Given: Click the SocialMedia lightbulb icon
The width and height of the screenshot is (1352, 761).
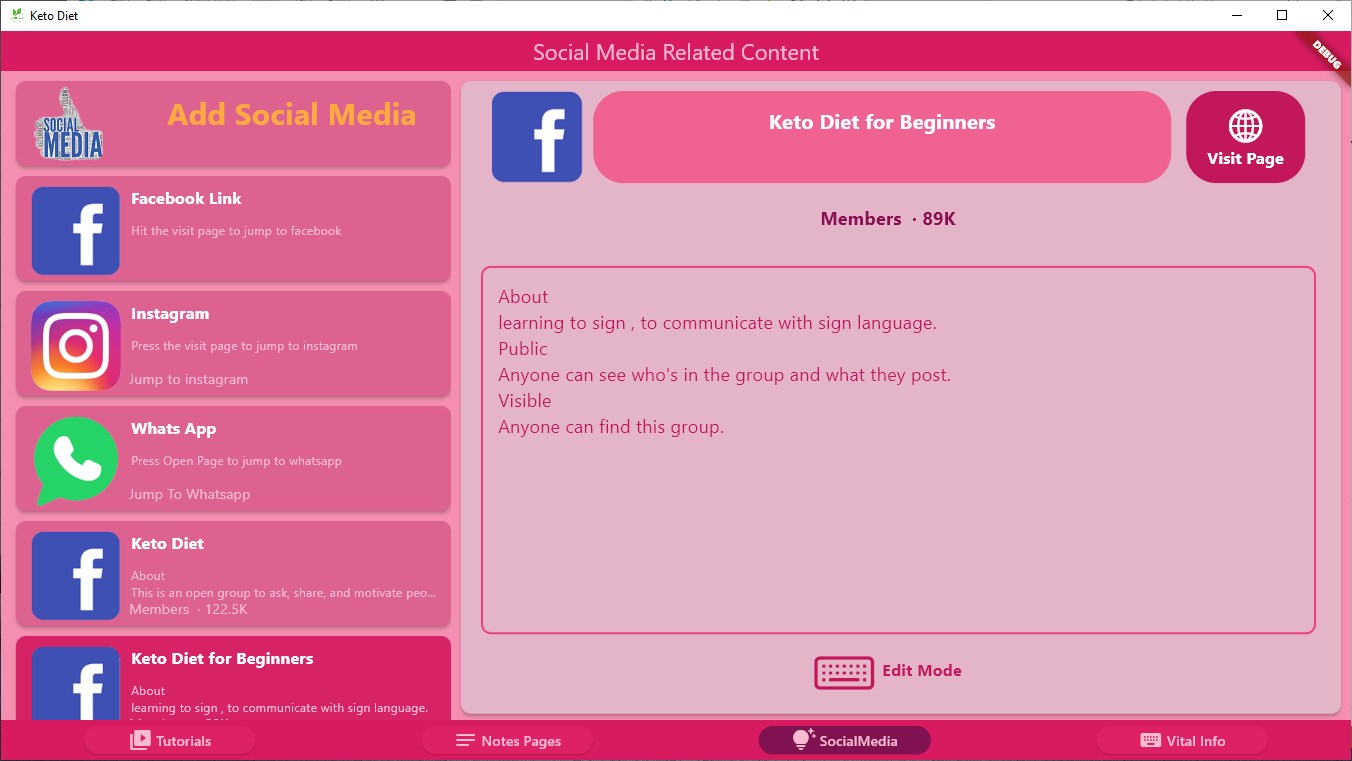Looking at the screenshot, I should (x=803, y=740).
